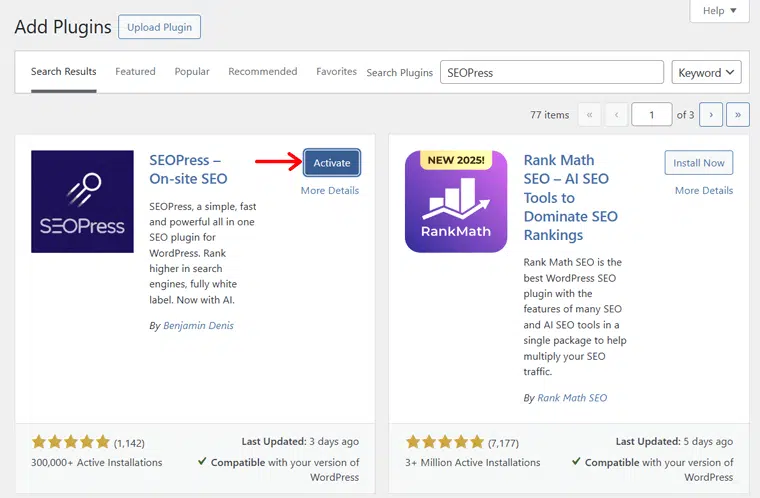Click '3+ Million Active Installations' text

point(473,463)
